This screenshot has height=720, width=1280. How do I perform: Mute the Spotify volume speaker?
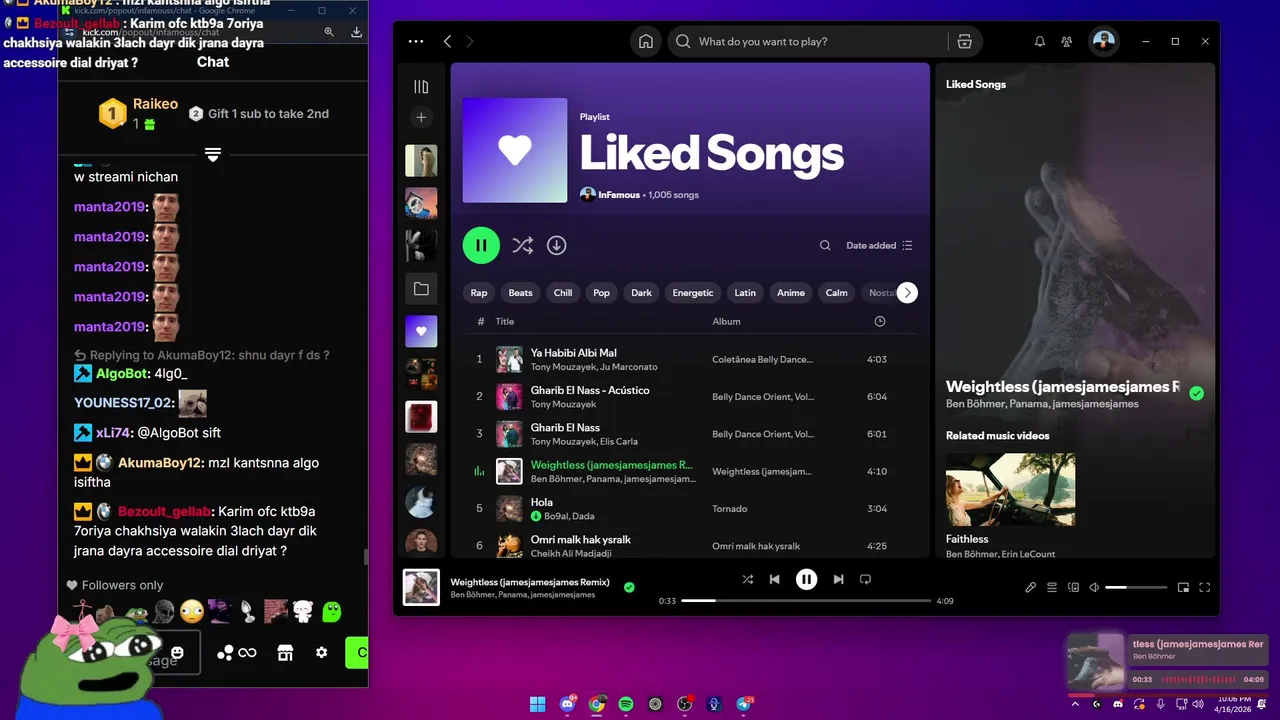[1095, 588]
